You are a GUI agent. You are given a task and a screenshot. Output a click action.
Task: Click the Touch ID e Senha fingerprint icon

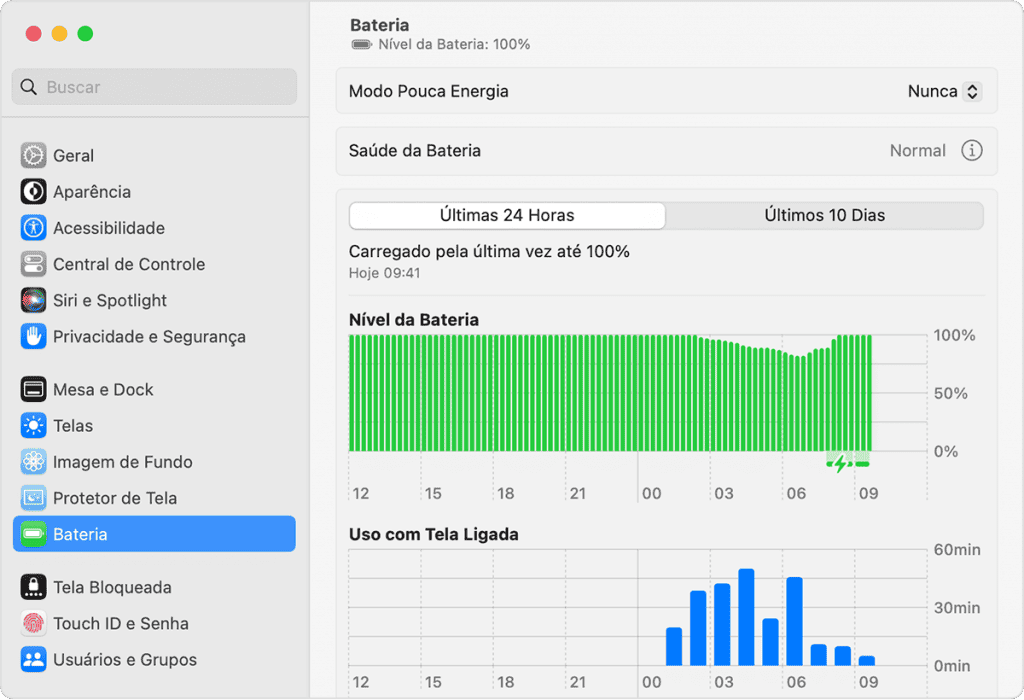click(33, 624)
